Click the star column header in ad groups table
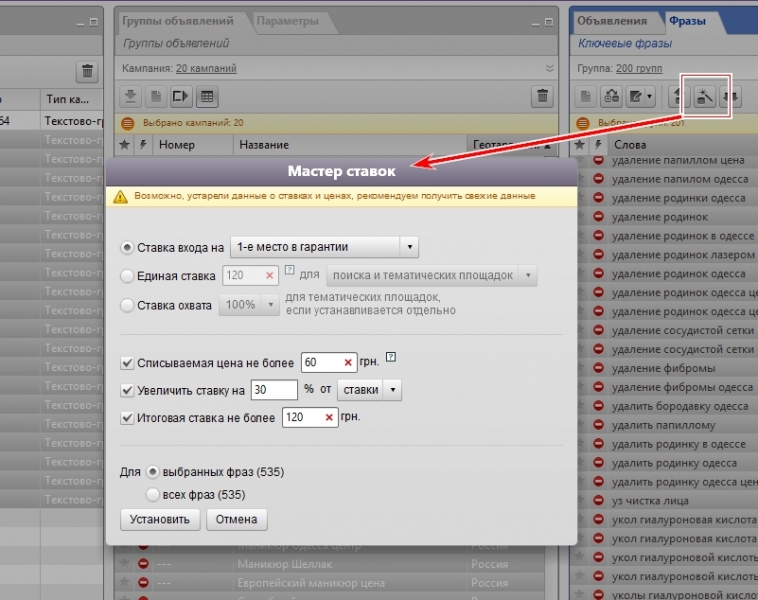Viewport: 758px width, 600px height. tap(124, 145)
